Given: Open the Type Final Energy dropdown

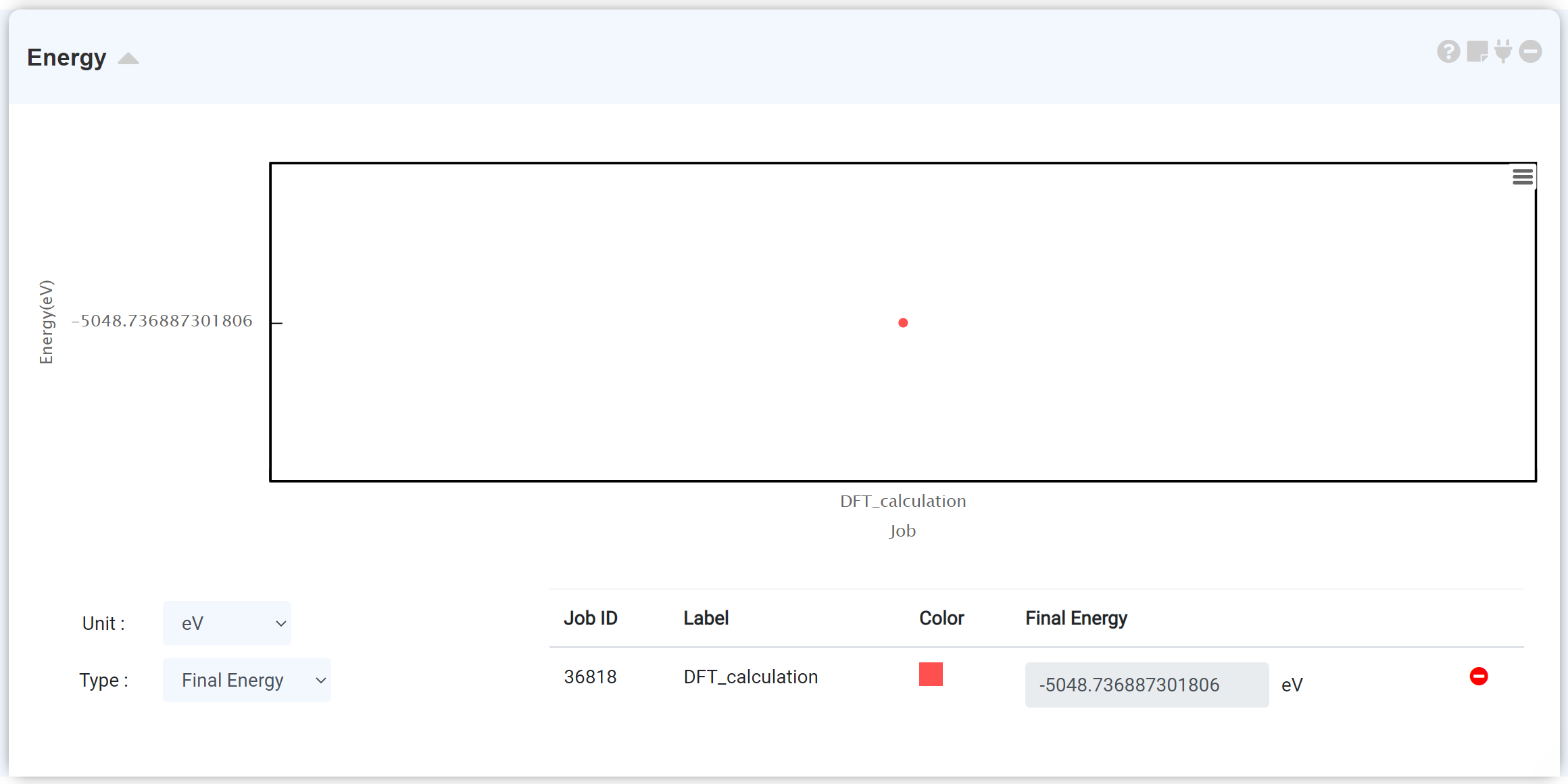Looking at the screenshot, I should coord(247,680).
